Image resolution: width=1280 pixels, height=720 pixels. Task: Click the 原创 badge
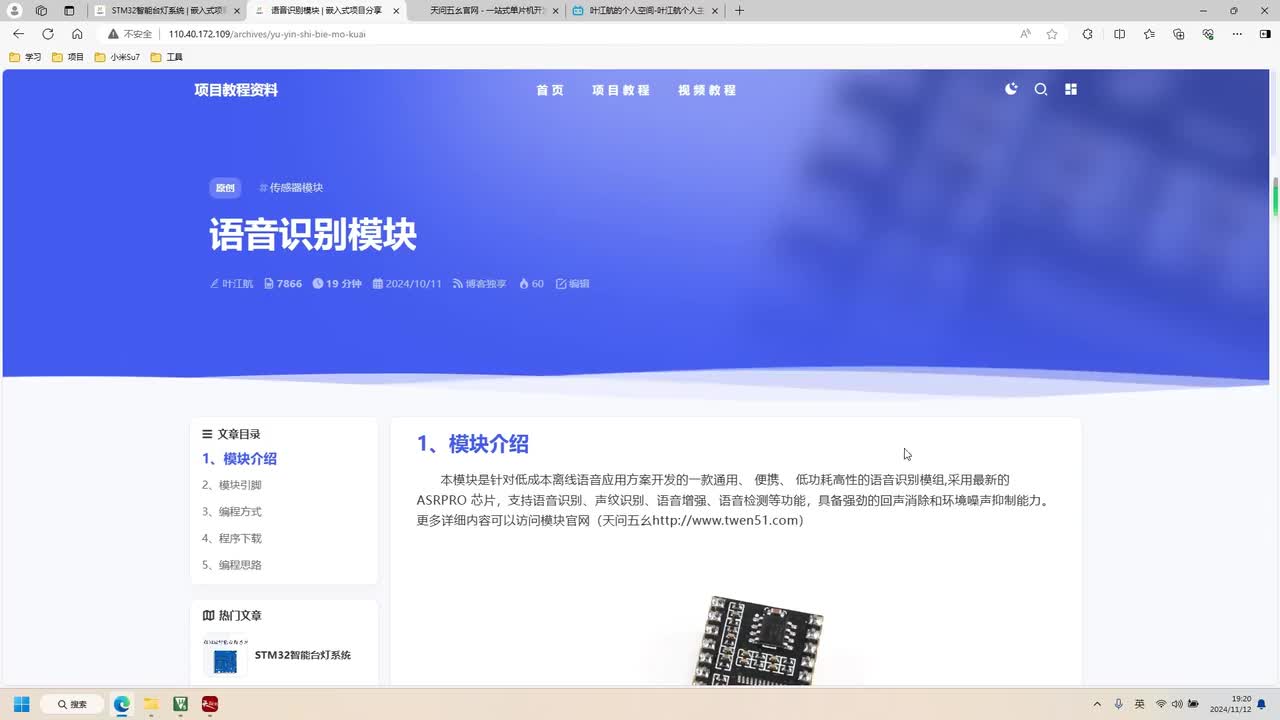(225, 188)
